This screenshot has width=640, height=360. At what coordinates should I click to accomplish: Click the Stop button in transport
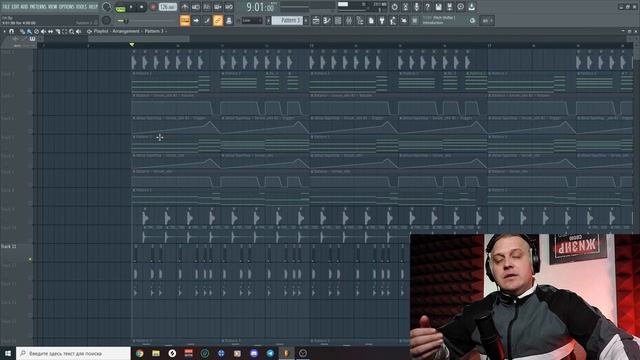point(142,7)
